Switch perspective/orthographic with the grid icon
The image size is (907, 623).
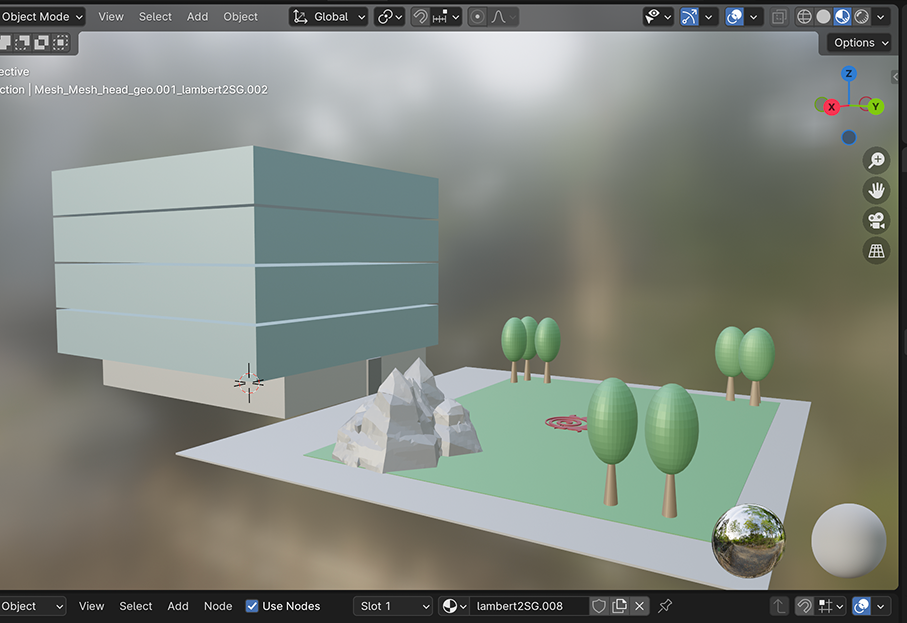pyautogui.click(x=876, y=251)
